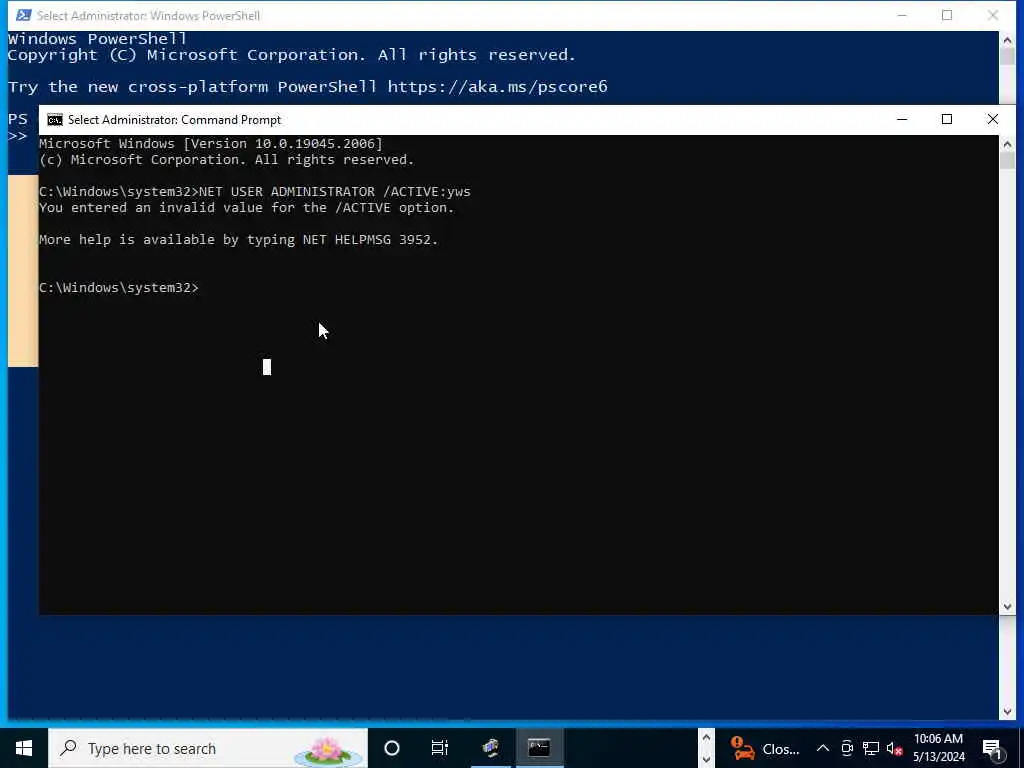Click the 'NET HELPMSG 3952' help line
1024x768 pixels.
pos(238,240)
